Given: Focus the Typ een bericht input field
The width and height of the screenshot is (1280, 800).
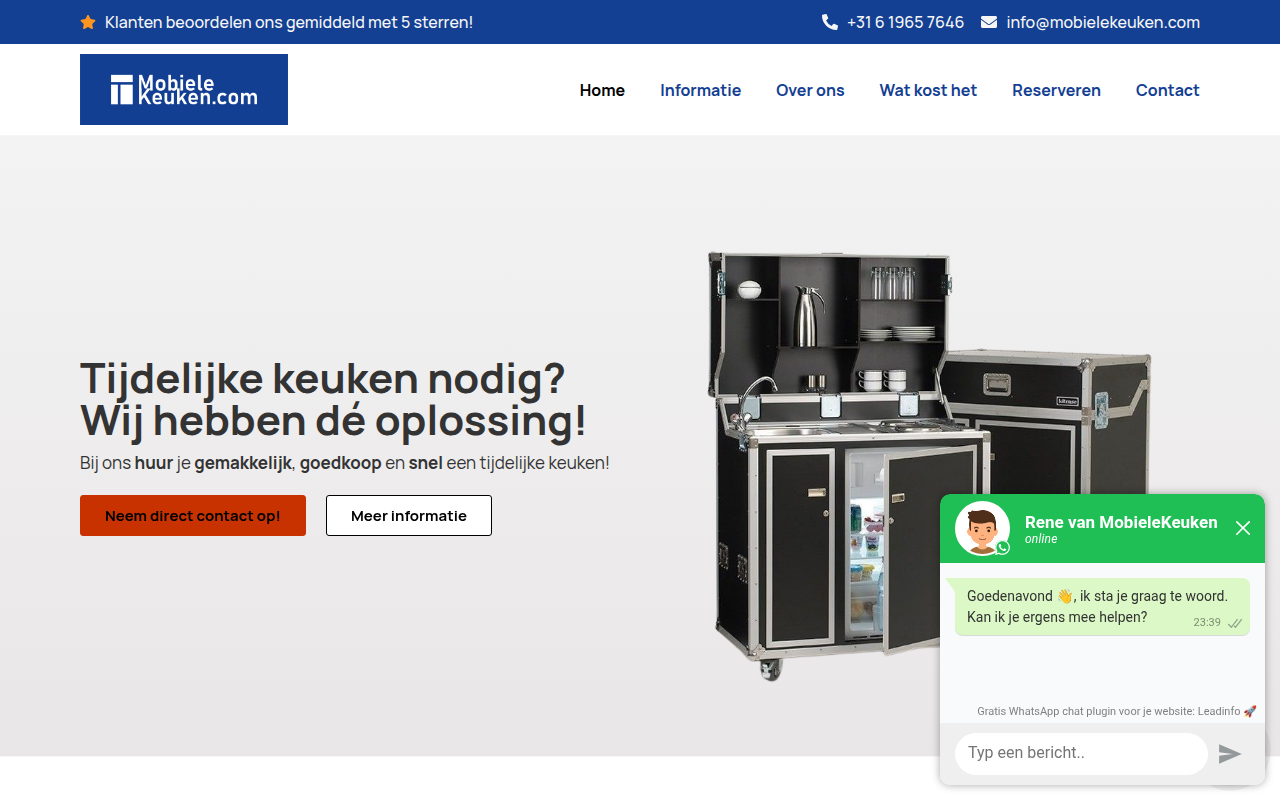Looking at the screenshot, I should click(x=1081, y=753).
